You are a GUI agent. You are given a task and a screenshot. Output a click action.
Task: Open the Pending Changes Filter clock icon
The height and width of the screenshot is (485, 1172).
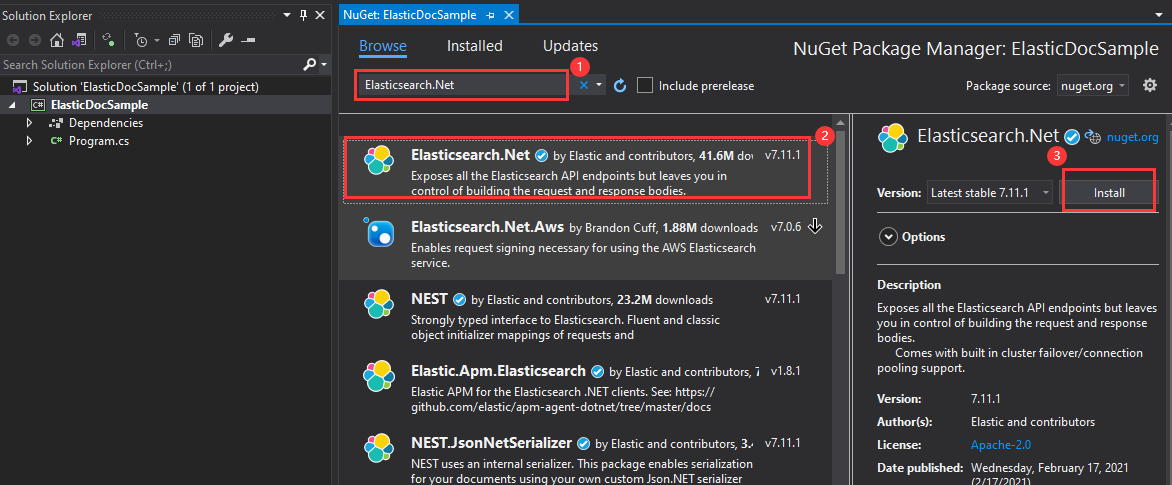coord(141,40)
